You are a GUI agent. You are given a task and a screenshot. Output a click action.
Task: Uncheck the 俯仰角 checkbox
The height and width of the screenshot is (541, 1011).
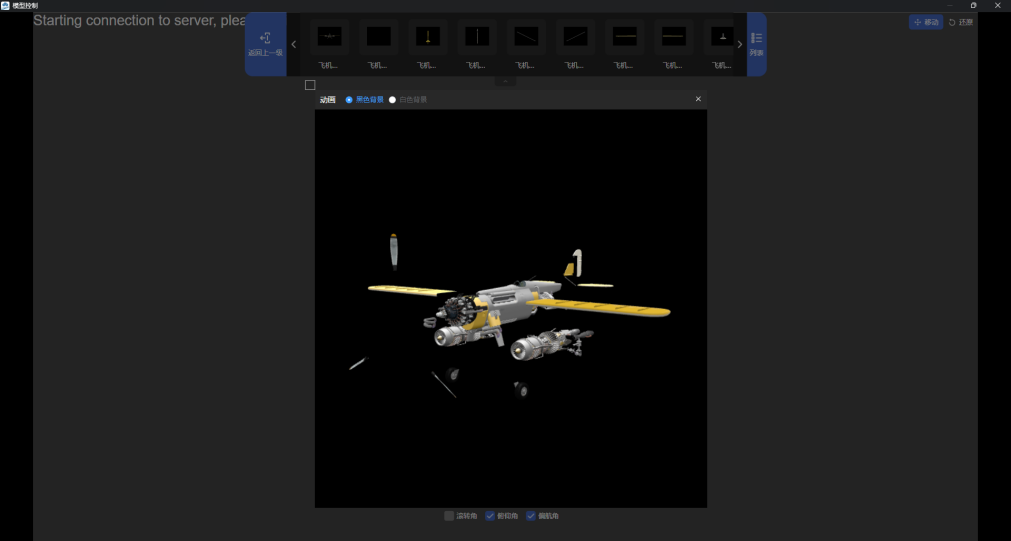click(490, 516)
